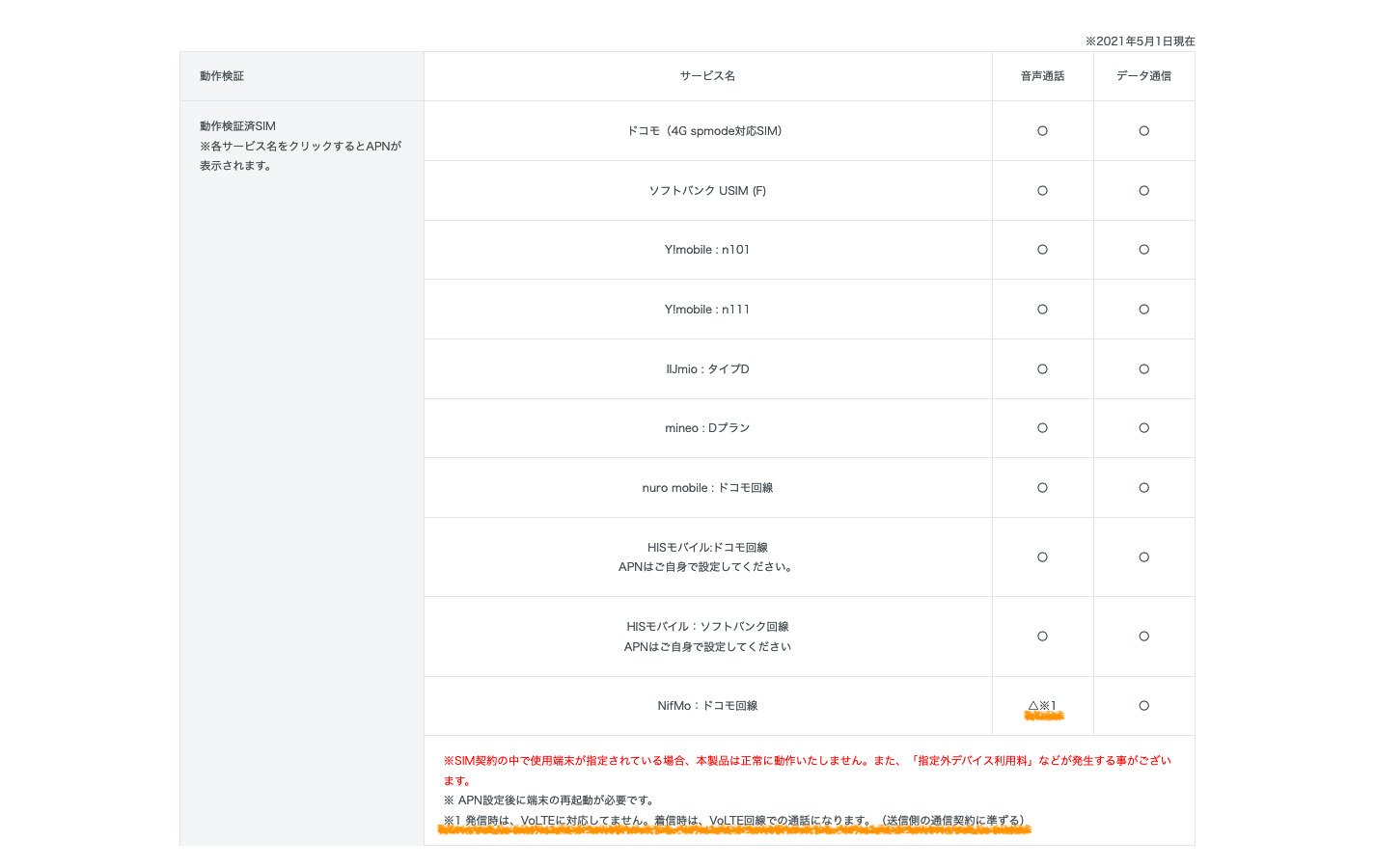Select the Y!mobile : n101 service
The image size is (1375, 868).
coord(706,250)
